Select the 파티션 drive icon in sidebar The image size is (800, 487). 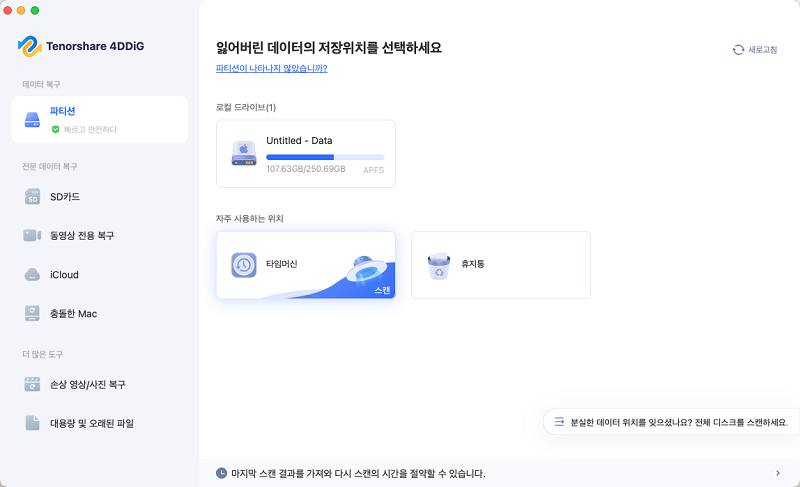click(x=32, y=119)
